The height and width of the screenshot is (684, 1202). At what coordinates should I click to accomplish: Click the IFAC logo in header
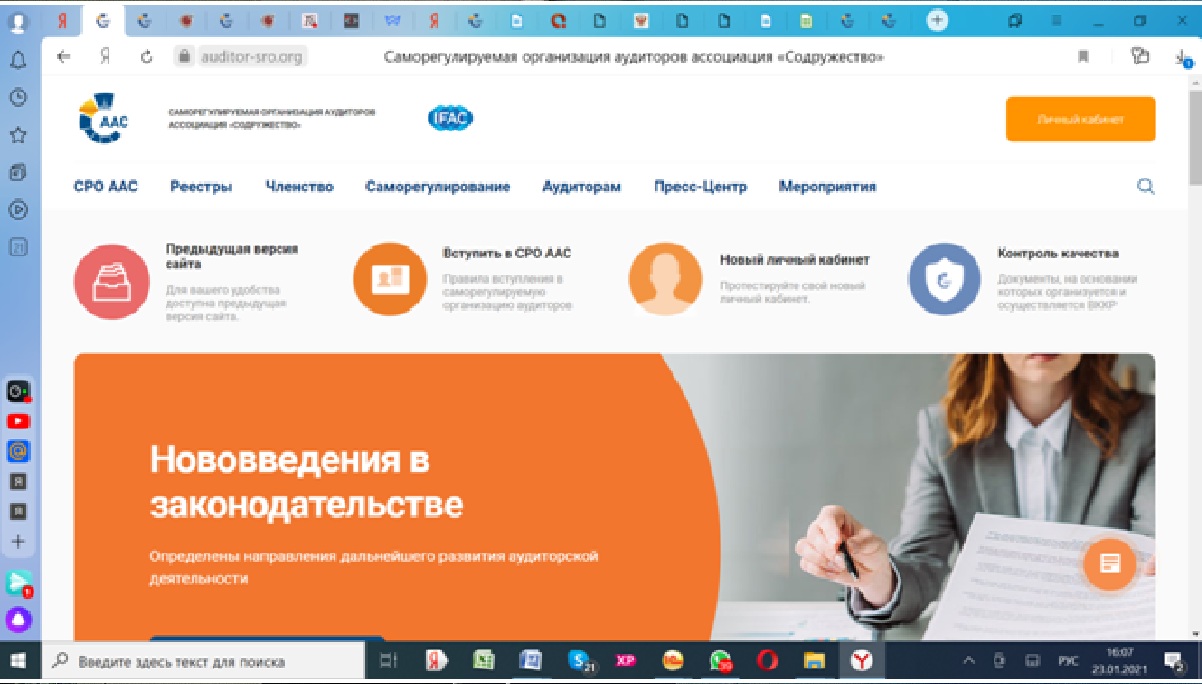pos(450,118)
